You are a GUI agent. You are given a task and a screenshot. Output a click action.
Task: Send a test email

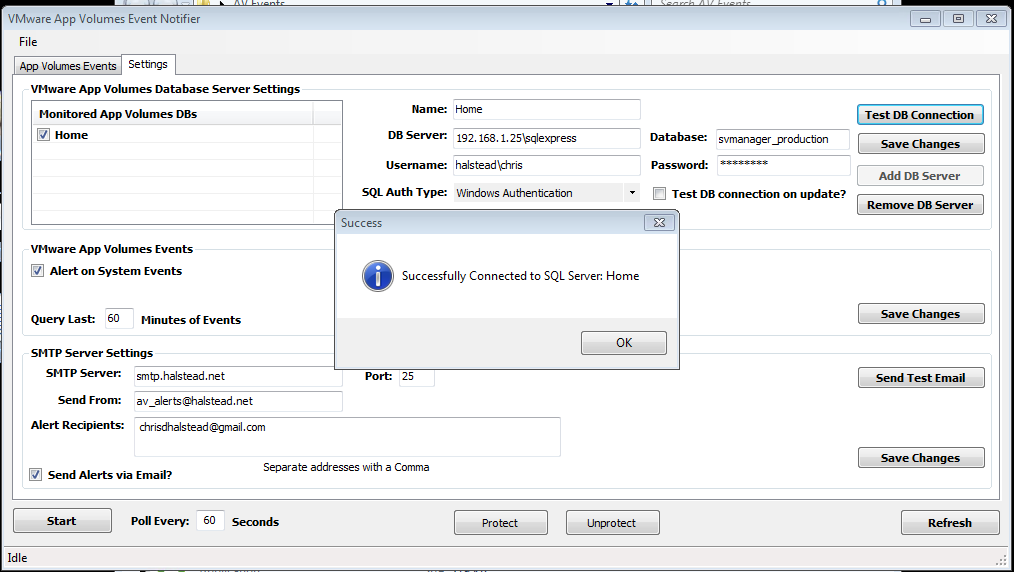pyautogui.click(x=920, y=378)
